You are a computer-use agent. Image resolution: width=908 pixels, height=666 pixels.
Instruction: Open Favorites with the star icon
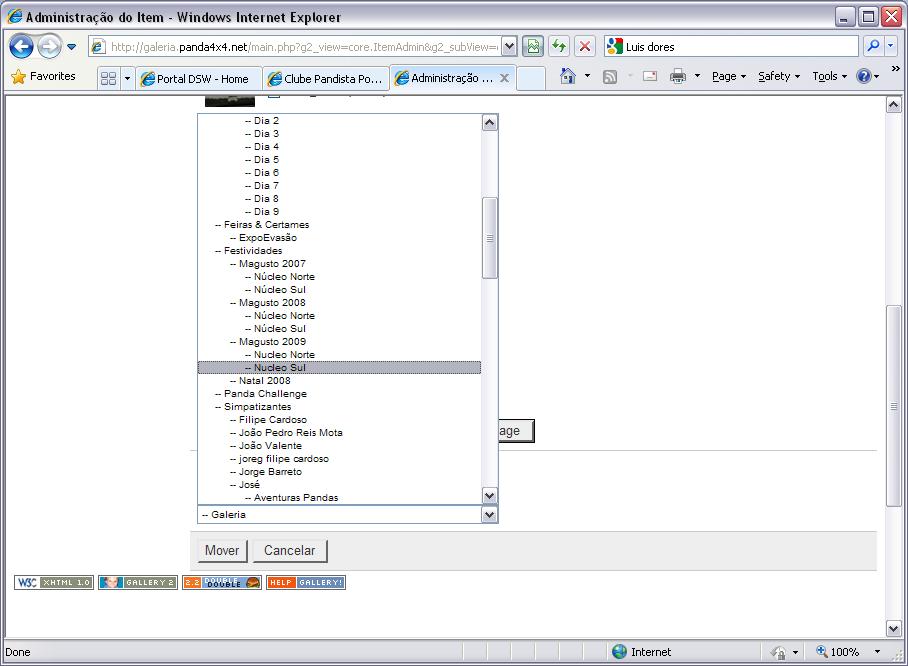pos(43,76)
